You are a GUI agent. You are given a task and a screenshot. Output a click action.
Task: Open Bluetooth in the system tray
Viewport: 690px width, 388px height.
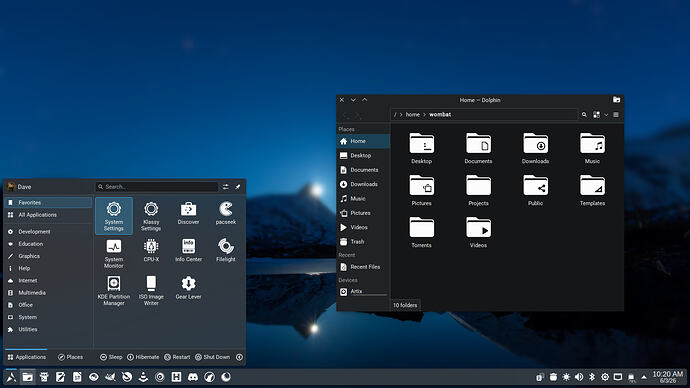point(592,377)
